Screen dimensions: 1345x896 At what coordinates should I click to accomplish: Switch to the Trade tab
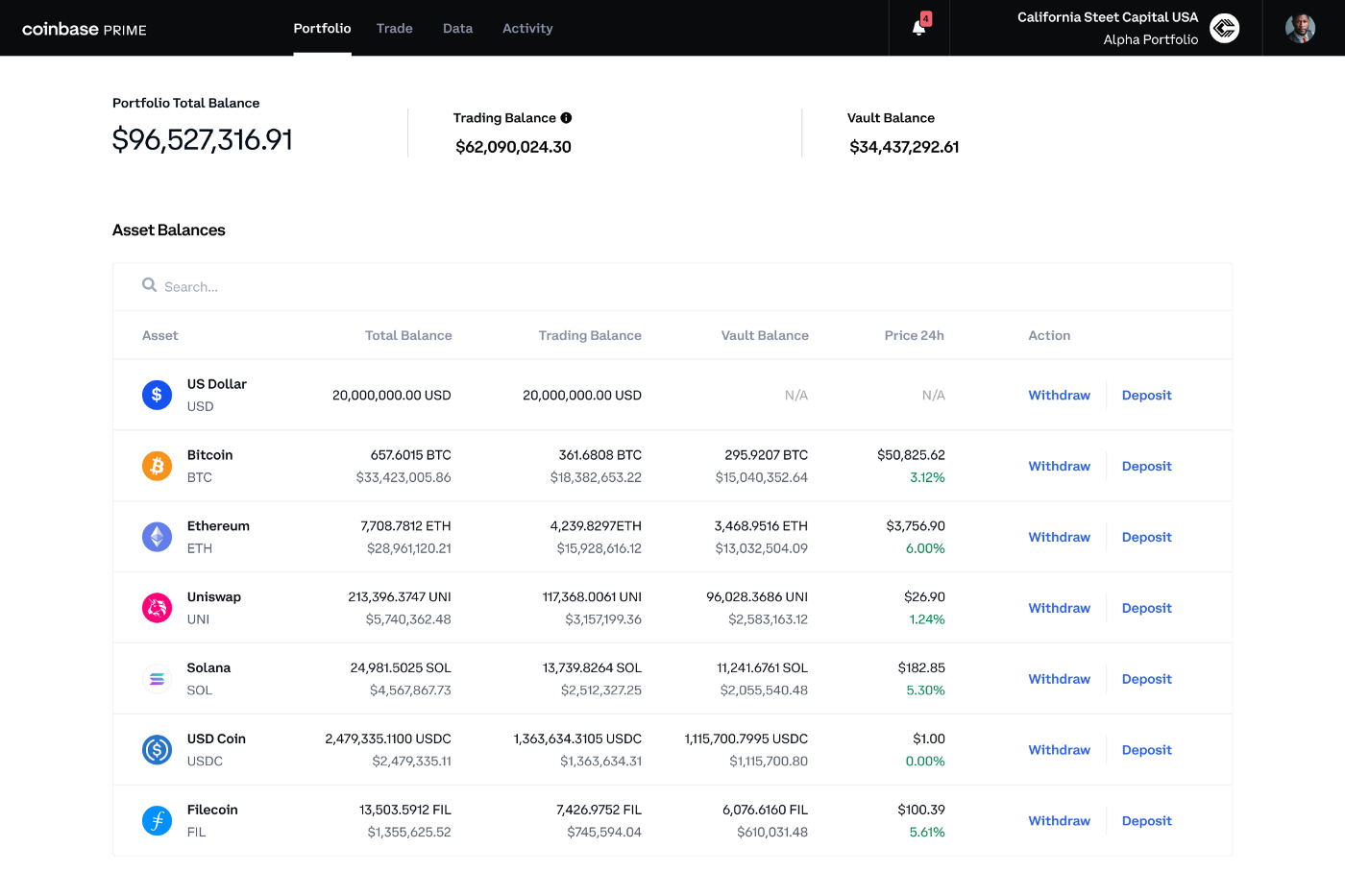point(394,28)
